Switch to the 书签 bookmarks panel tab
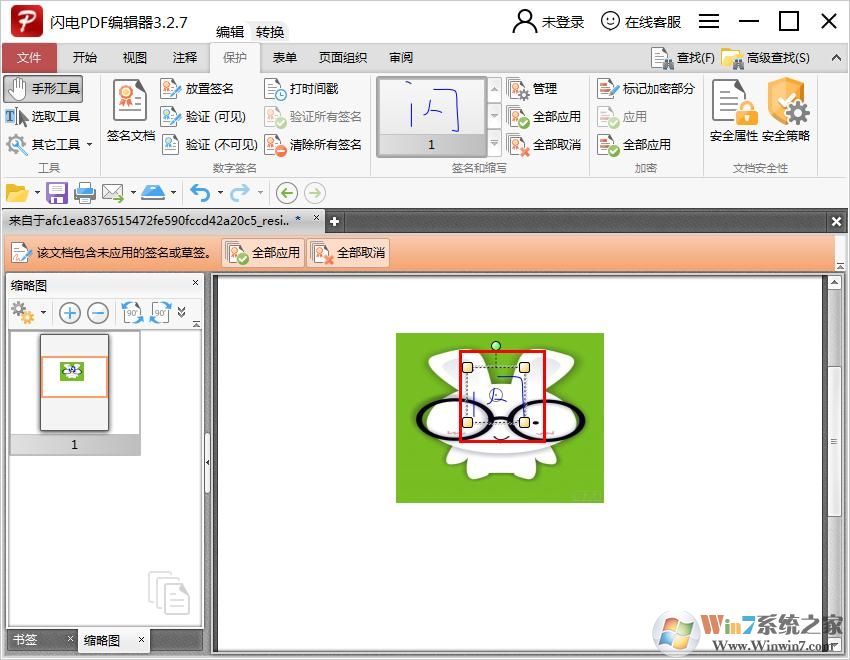 tap(25, 639)
